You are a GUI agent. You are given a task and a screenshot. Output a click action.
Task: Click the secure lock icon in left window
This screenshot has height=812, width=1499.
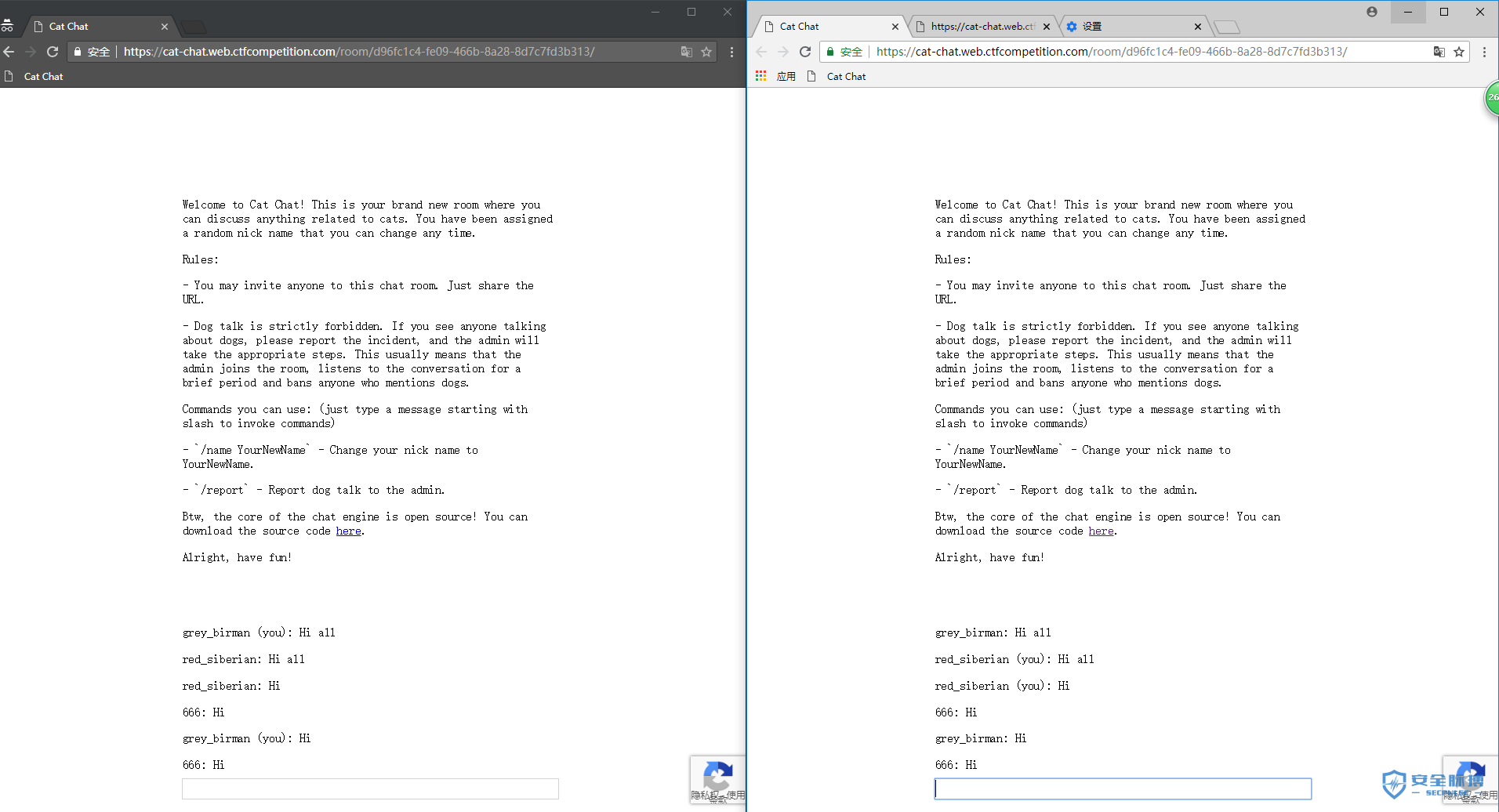(x=78, y=52)
